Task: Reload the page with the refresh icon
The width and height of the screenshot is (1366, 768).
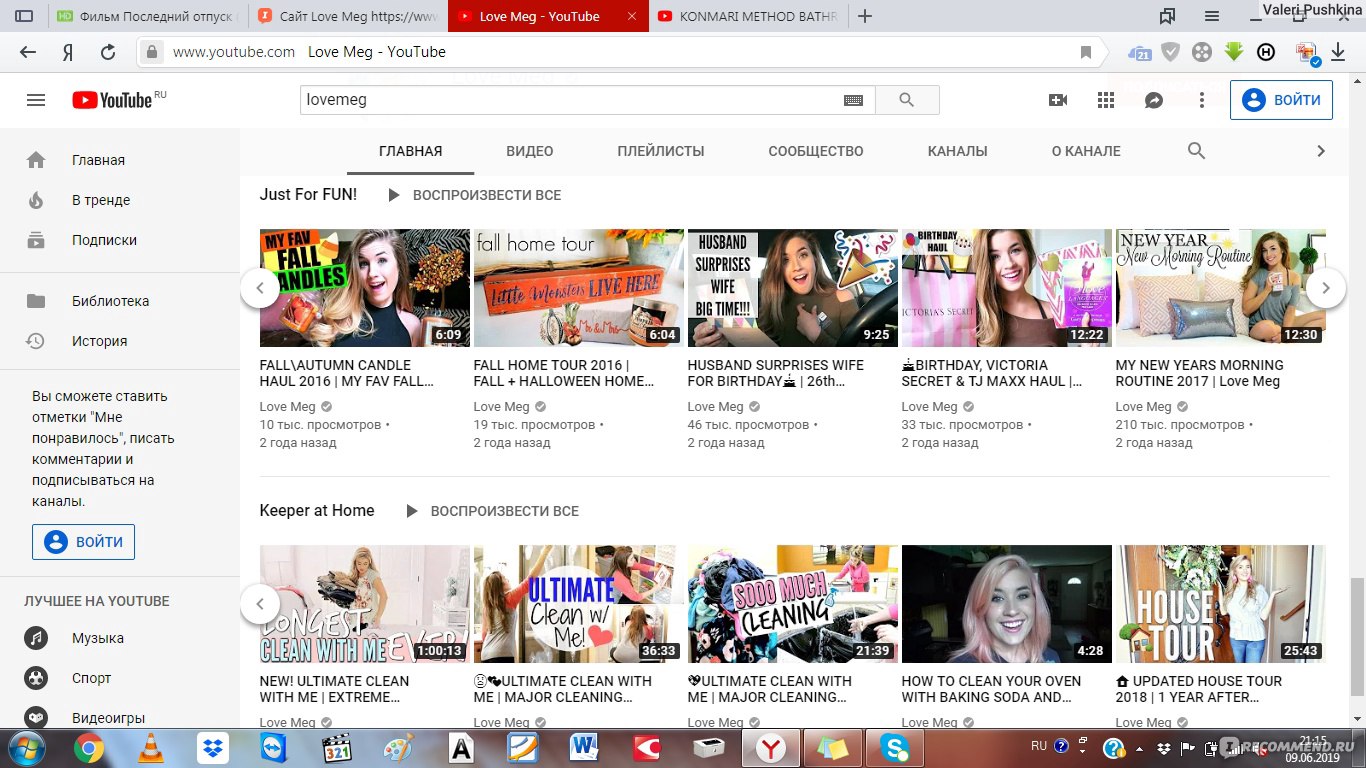Action: pyautogui.click(x=108, y=52)
